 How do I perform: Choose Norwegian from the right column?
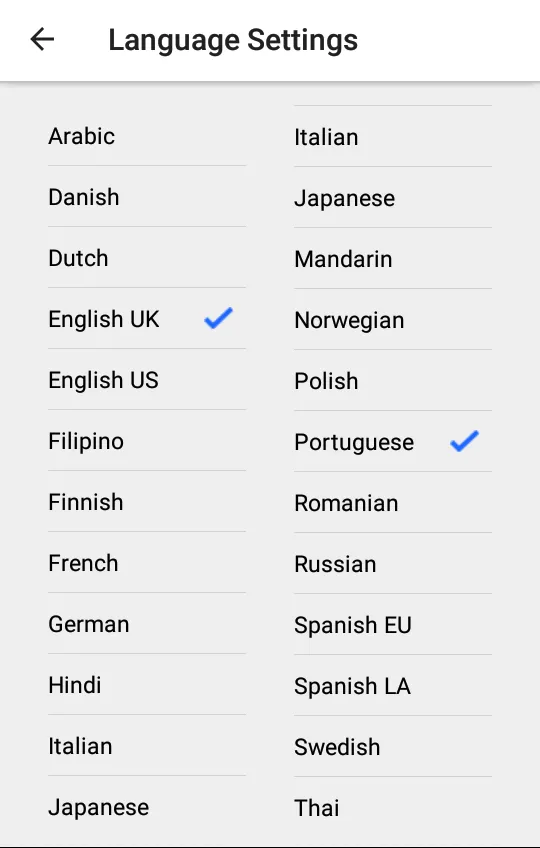coord(393,320)
